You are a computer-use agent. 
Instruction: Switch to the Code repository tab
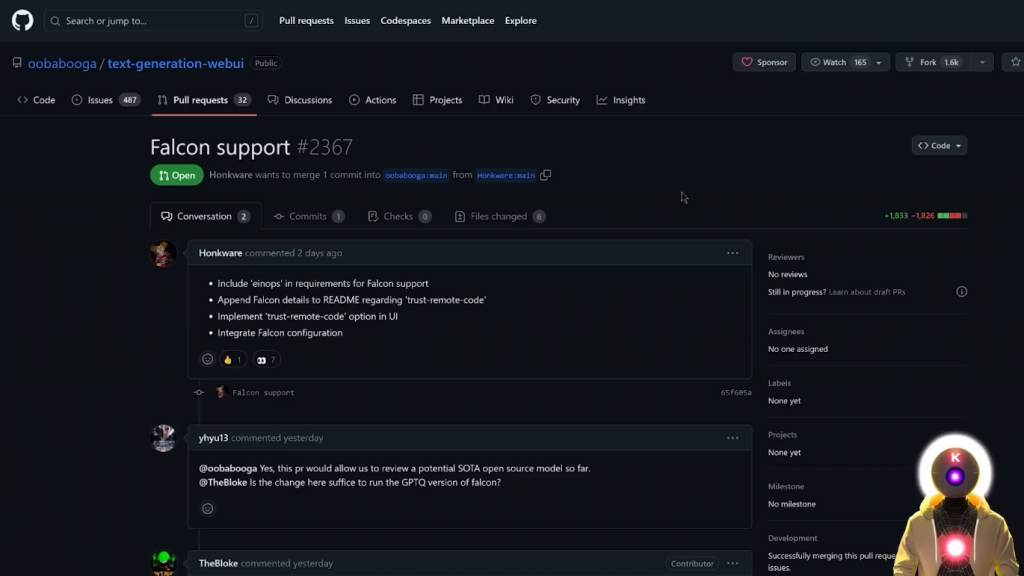(37, 100)
